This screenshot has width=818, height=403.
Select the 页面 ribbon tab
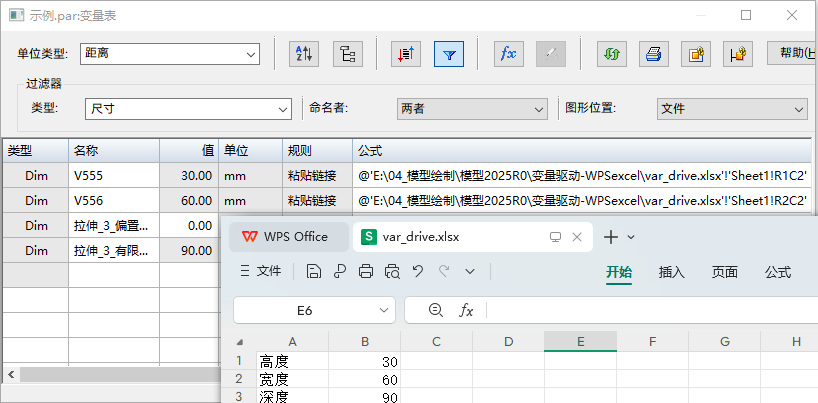[x=725, y=272]
